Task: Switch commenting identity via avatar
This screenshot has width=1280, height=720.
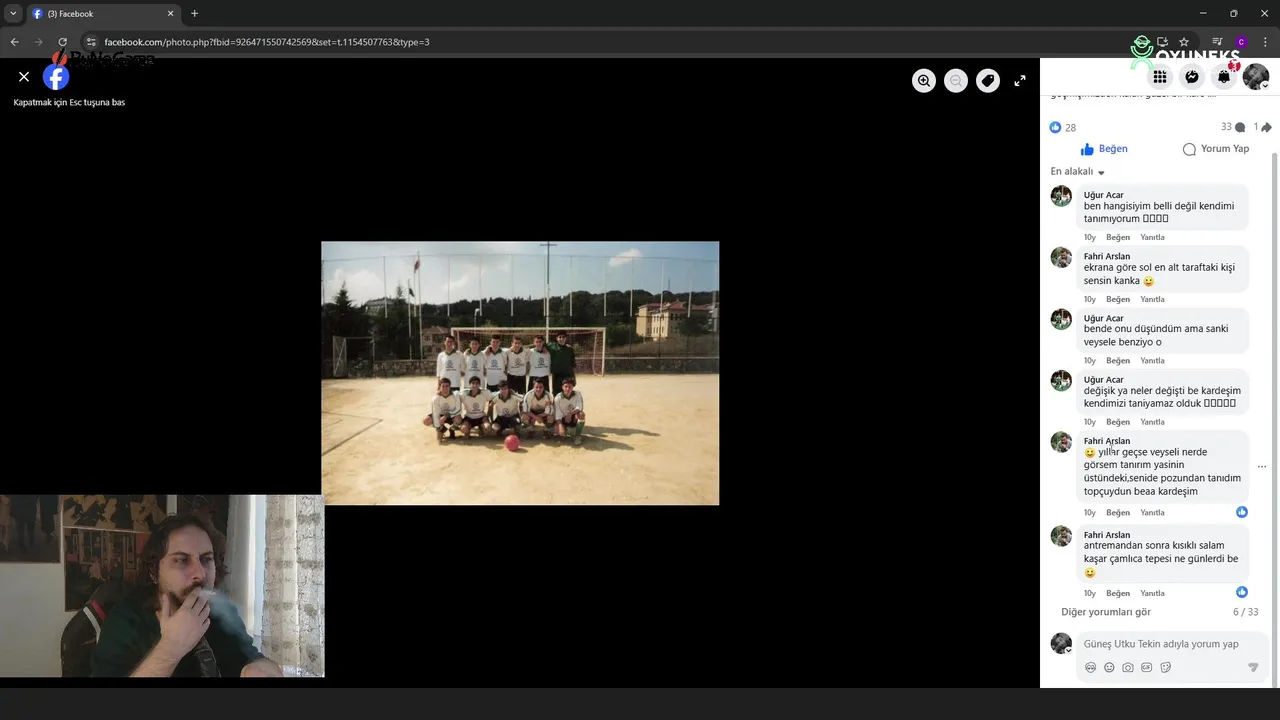Action: pos(1061,643)
